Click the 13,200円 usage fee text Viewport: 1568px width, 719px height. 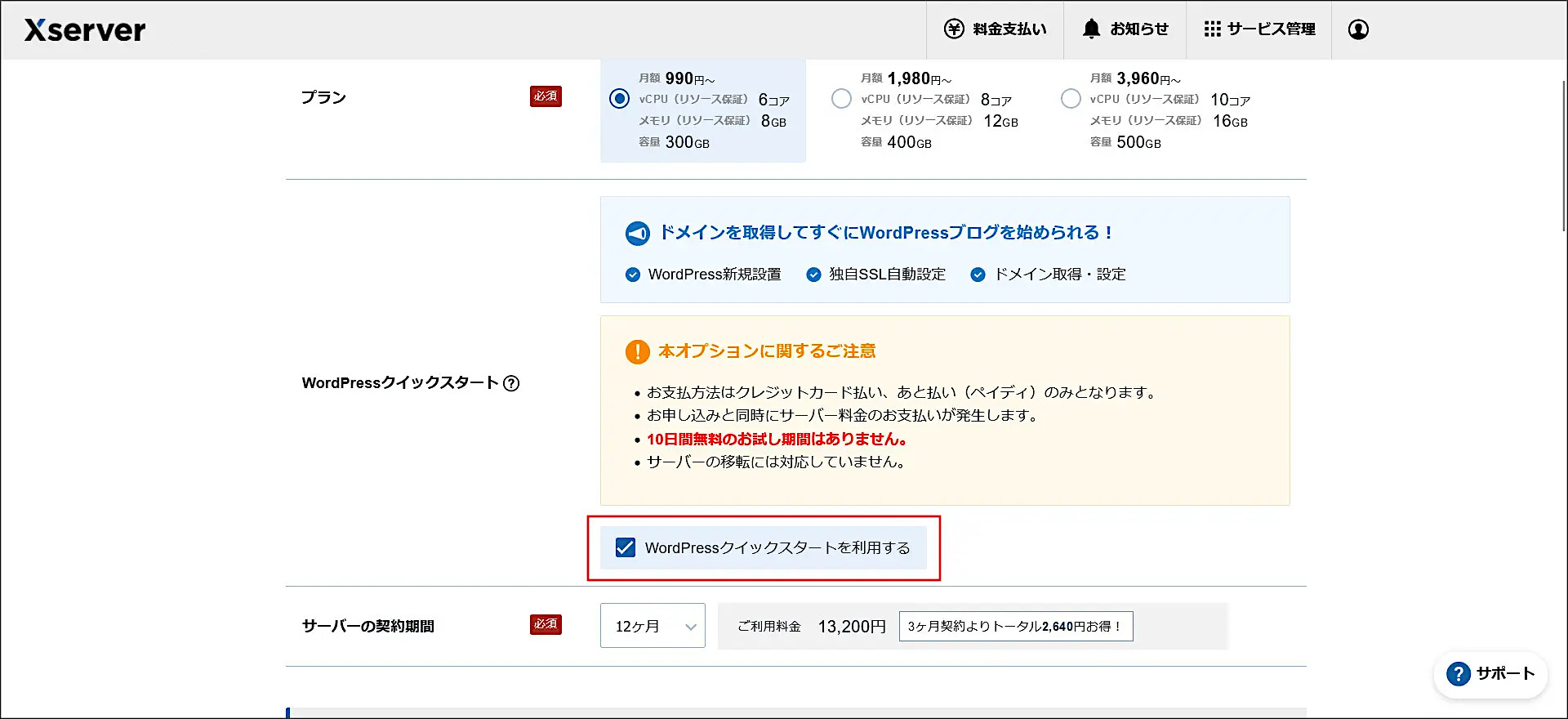pyautogui.click(x=852, y=627)
